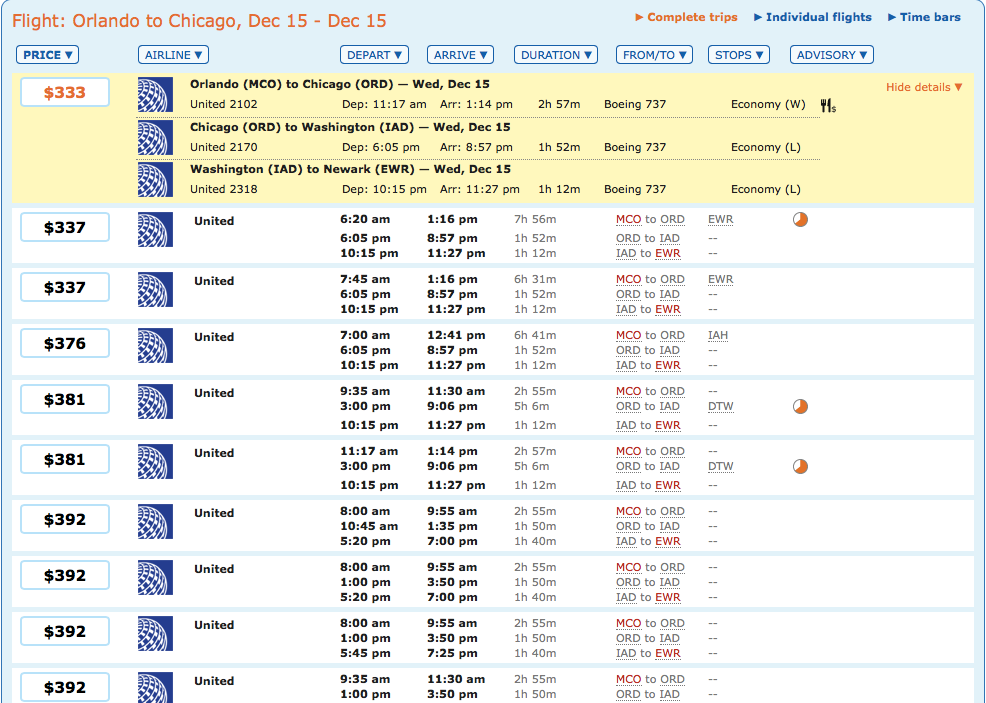Select the pie icon on the 9:35 am $381 row

tap(798, 407)
